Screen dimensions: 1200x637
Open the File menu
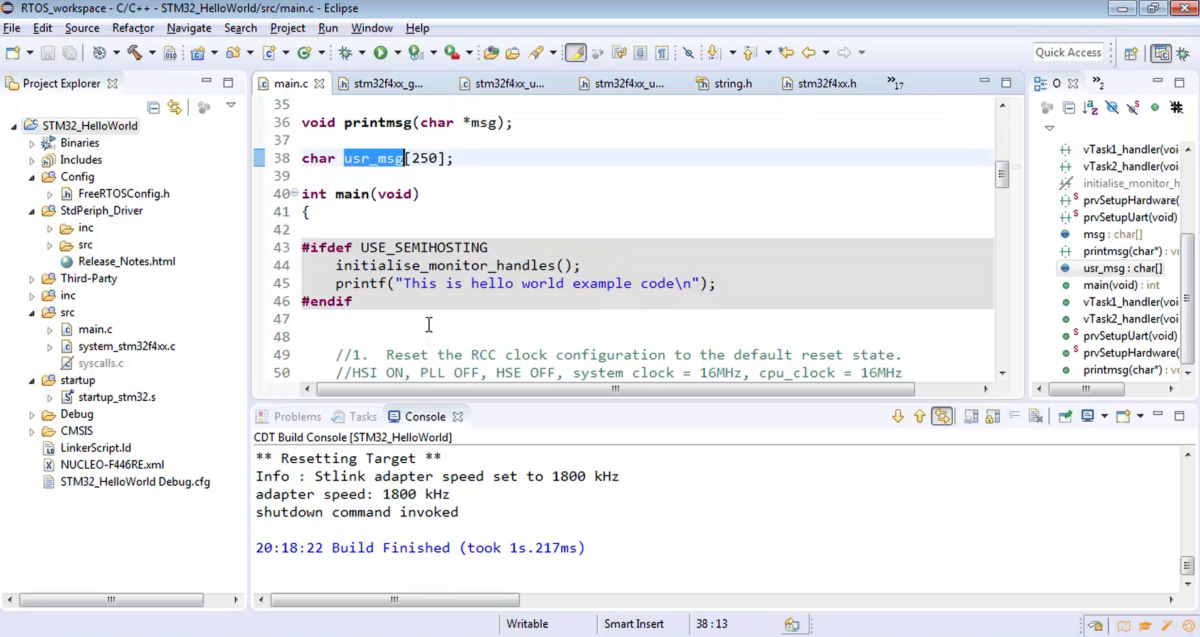click(12, 28)
